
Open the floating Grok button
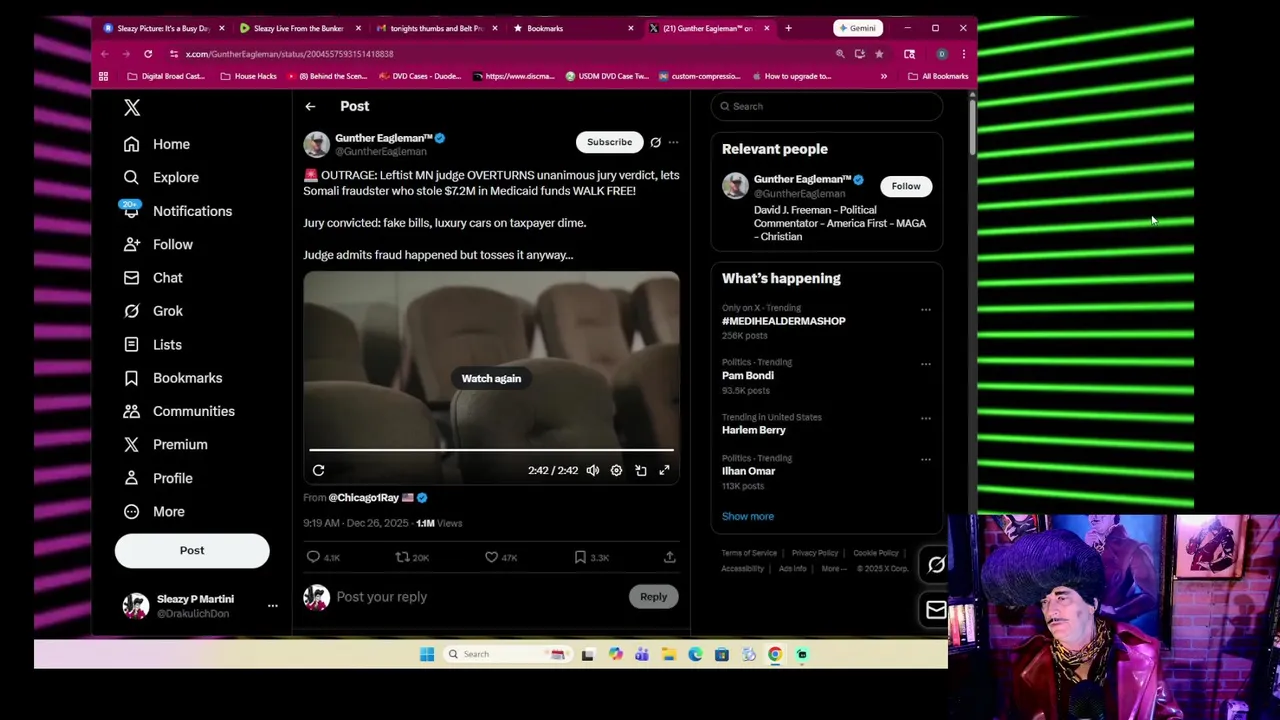(x=935, y=565)
